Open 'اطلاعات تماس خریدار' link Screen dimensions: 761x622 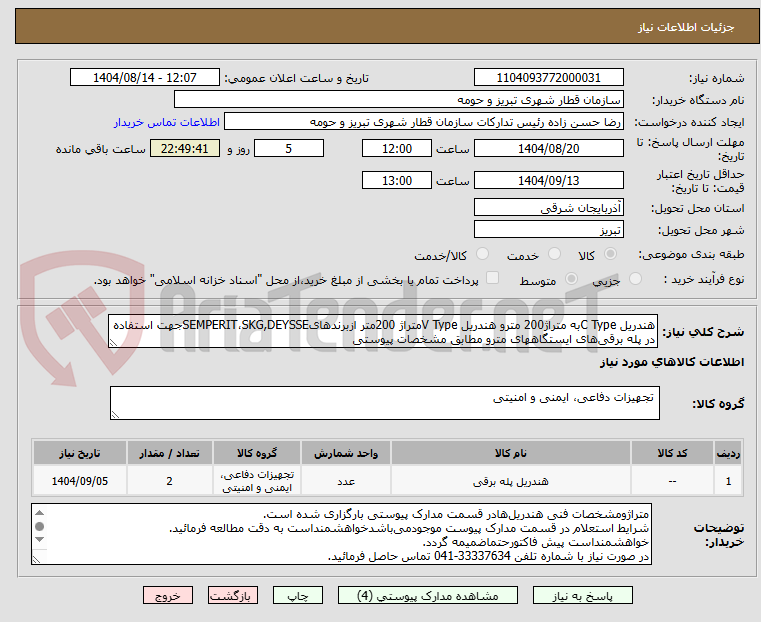tap(167, 122)
